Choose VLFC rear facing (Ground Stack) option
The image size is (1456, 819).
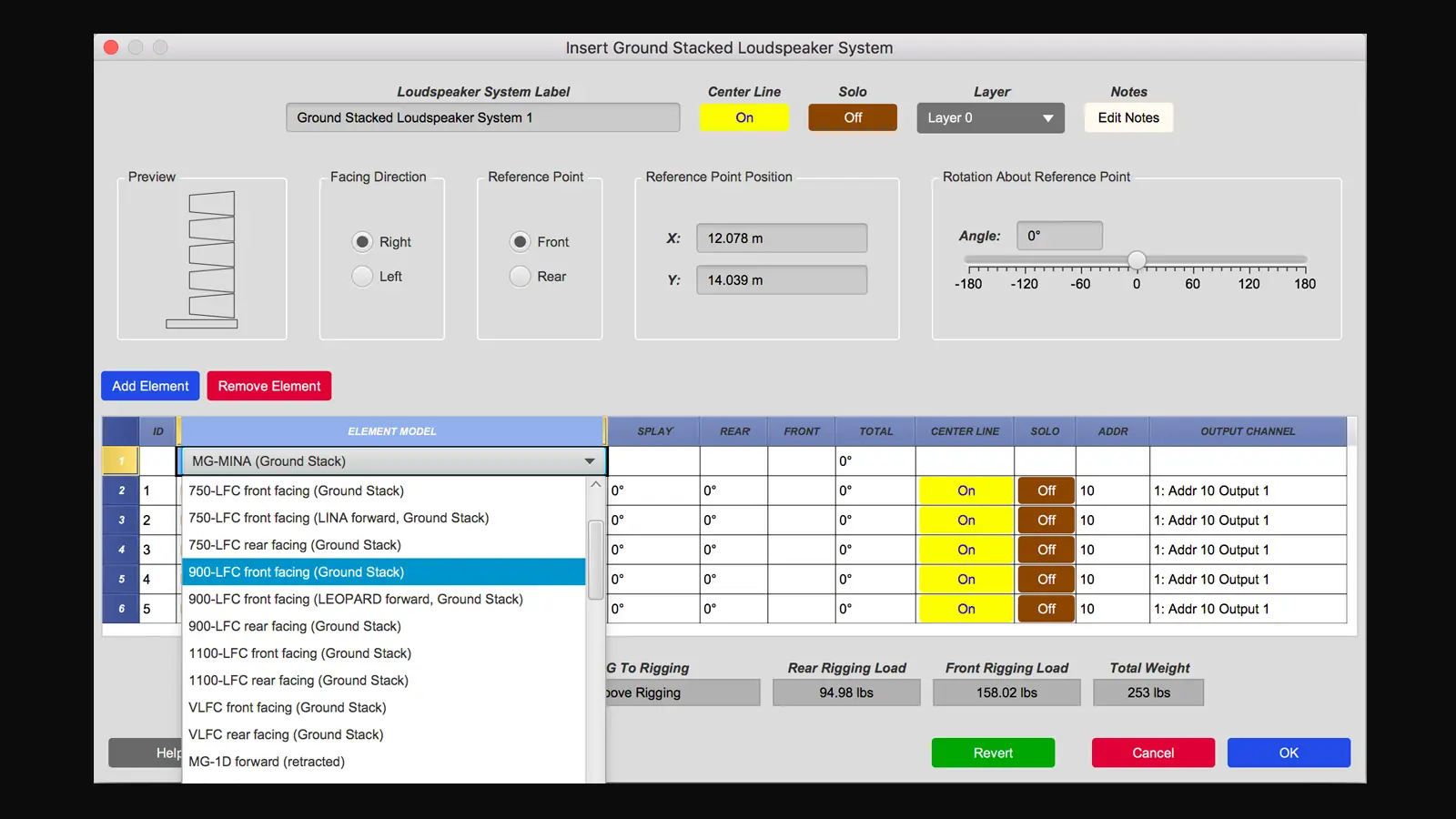[285, 733]
